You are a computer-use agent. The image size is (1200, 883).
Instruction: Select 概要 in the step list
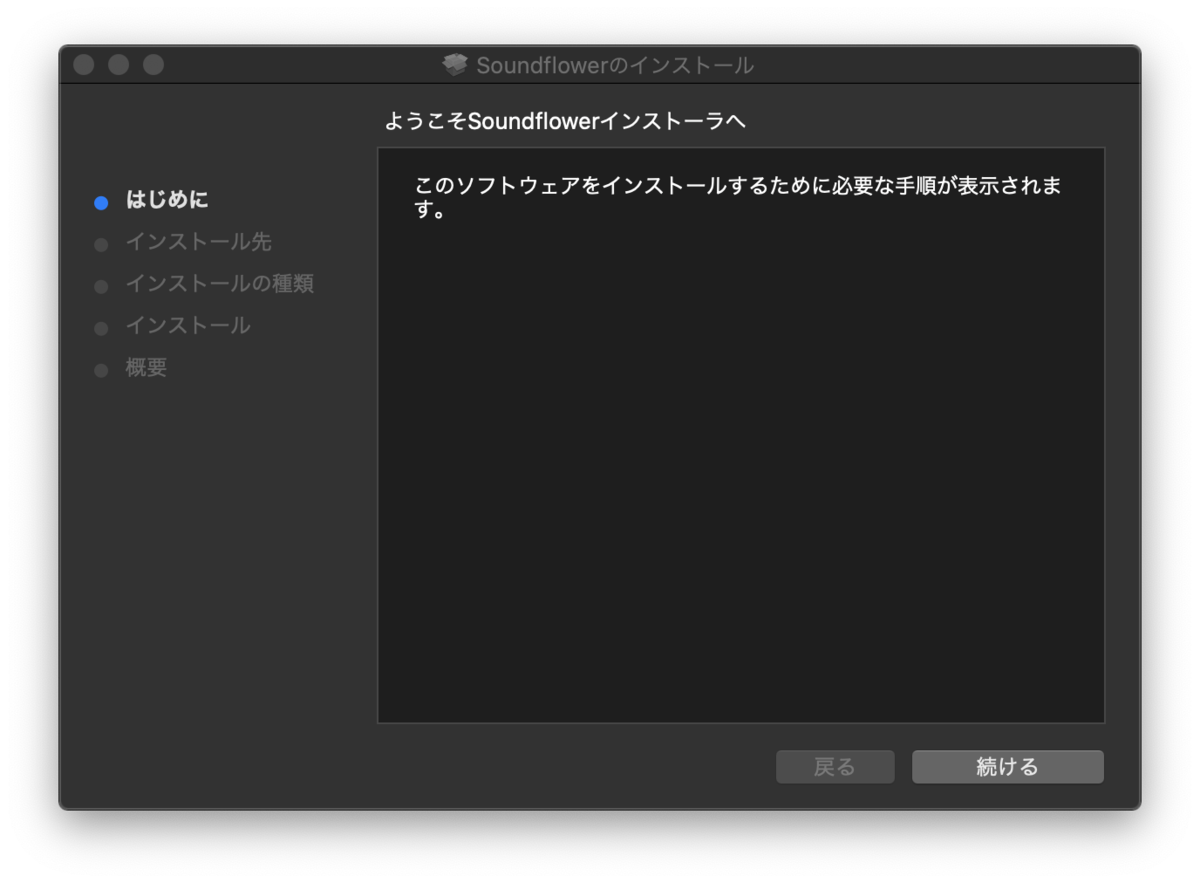coord(145,368)
